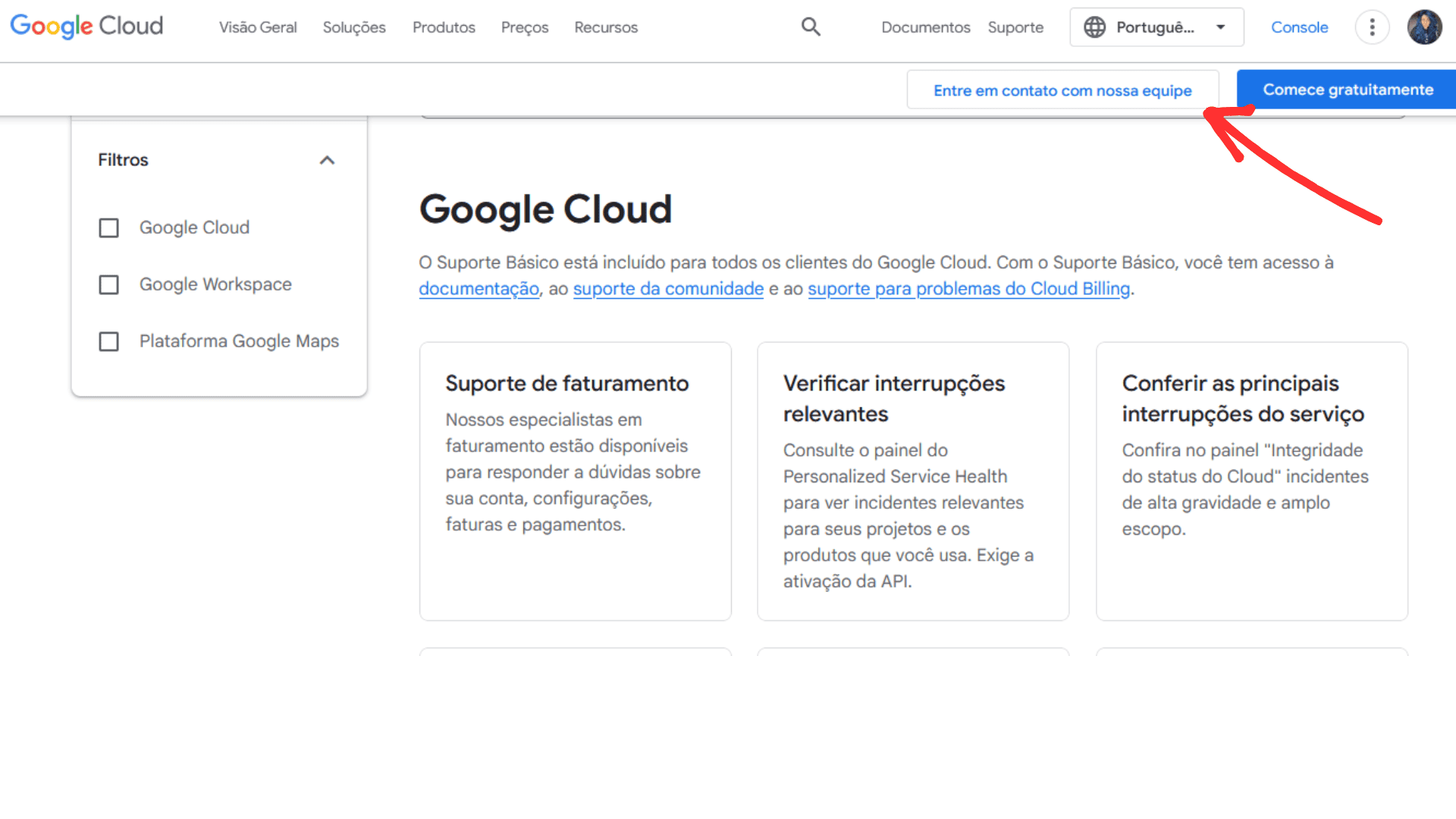Click the globe language icon
The width and height of the screenshot is (1456, 819).
tap(1094, 27)
